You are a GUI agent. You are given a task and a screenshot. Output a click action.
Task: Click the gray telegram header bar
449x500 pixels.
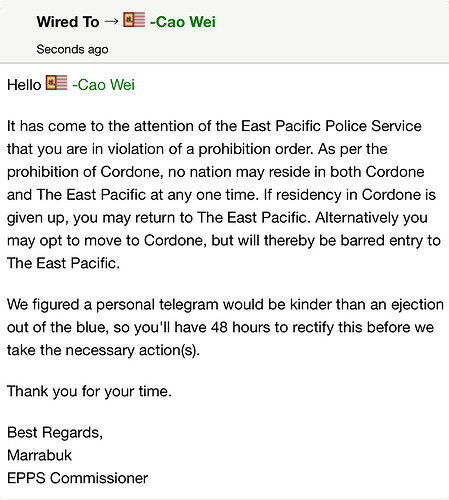(224, 31)
